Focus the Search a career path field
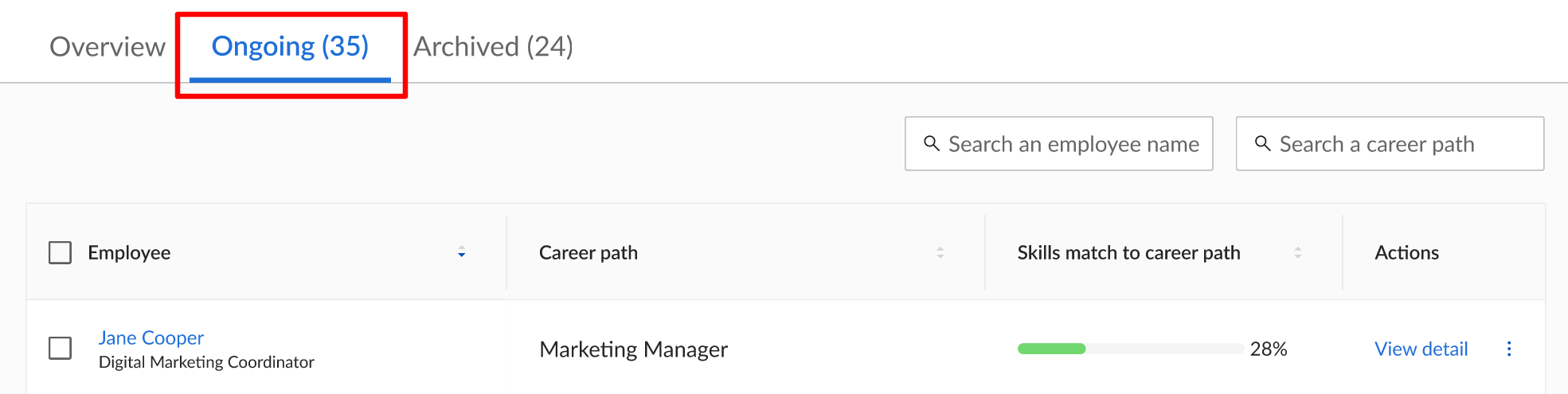 pyautogui.click(x=1390, y=143)
